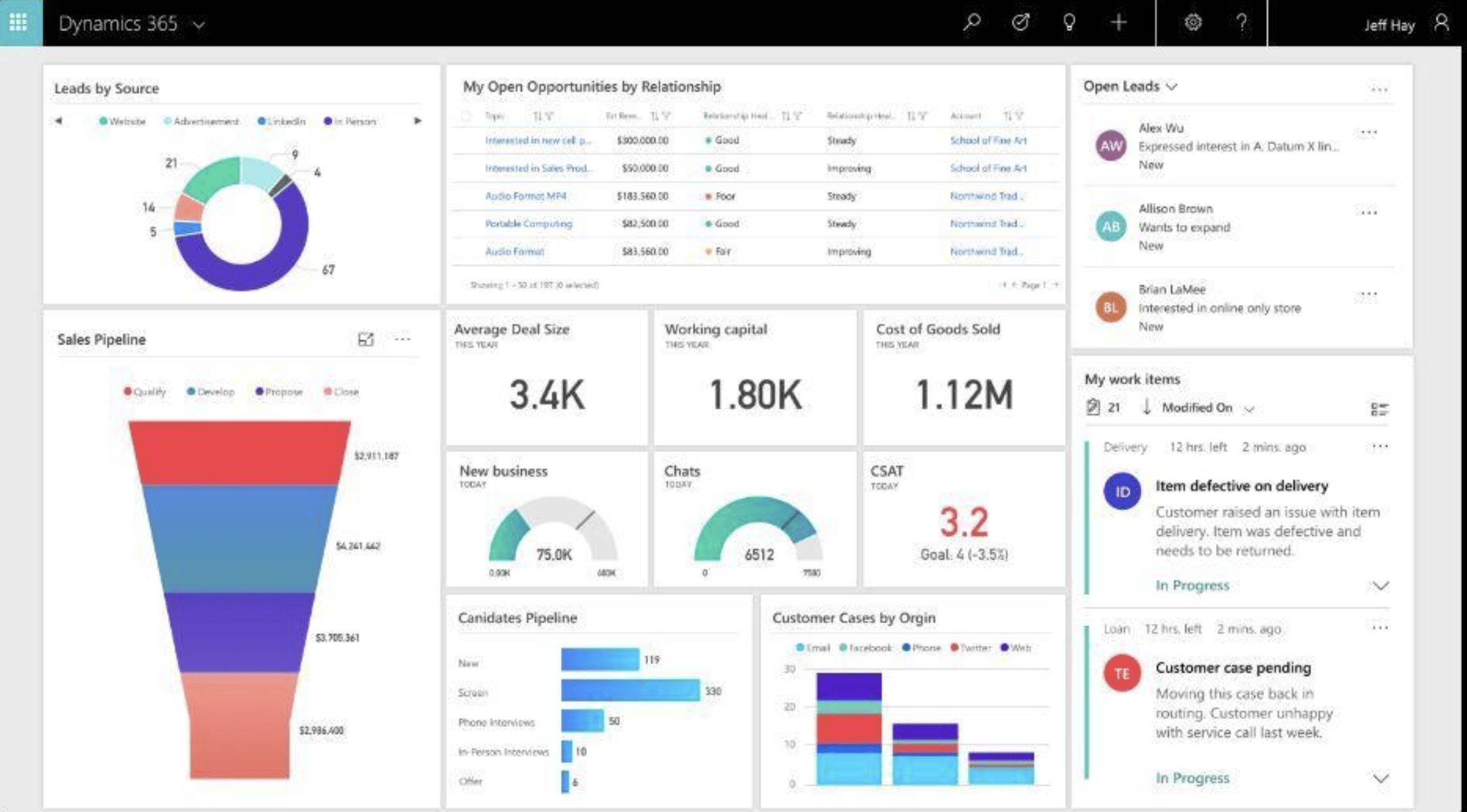1467x812 pixels.
Task: Open the Dynamics 365 waffle app launcher
Action: (19, 23)
